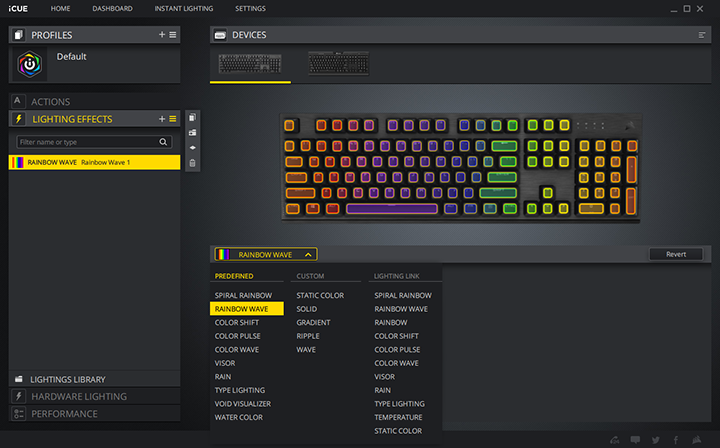Expand the Hardware Lighting section
Screen dimensions: 720x448
pyautogui.click(x=78, y=396)
